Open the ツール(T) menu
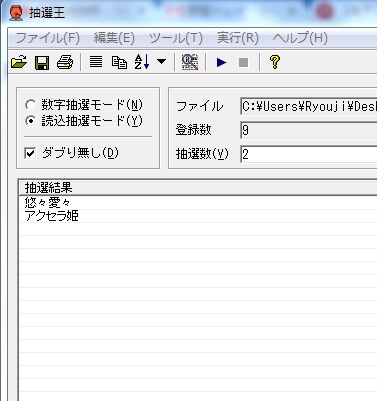The height and width of the screenshot is (401, 377). click(x=176, y=38)
